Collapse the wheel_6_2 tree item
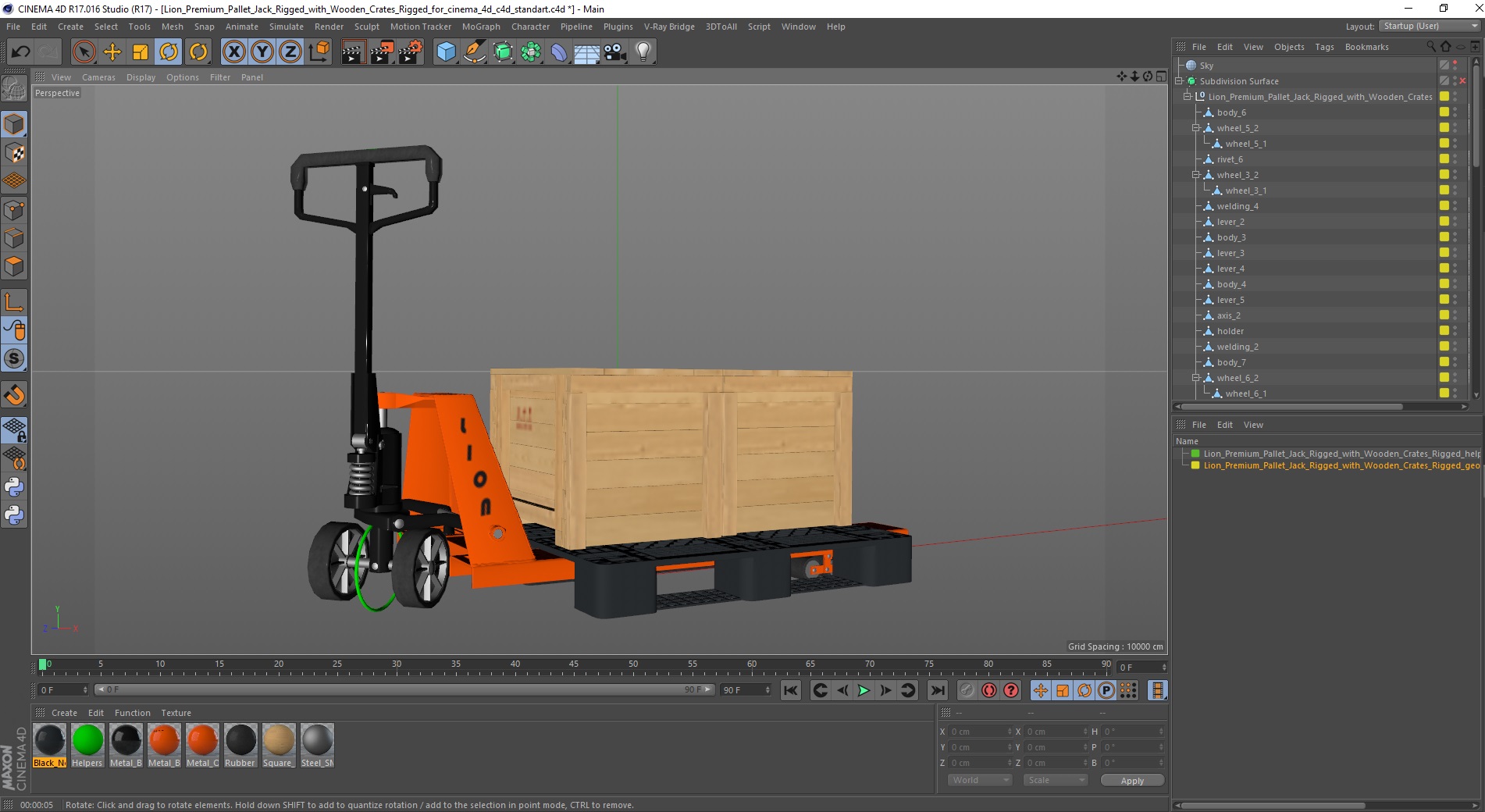The height and width of the screenshot is (812, 1485). click(x=1195, y=378)
